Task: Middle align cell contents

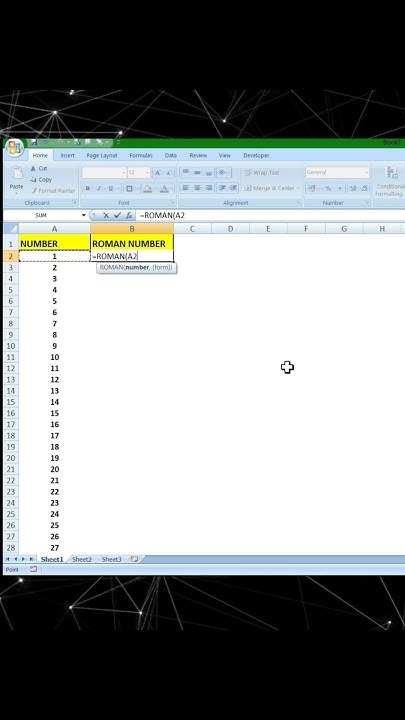Action: tap(197, 173)
